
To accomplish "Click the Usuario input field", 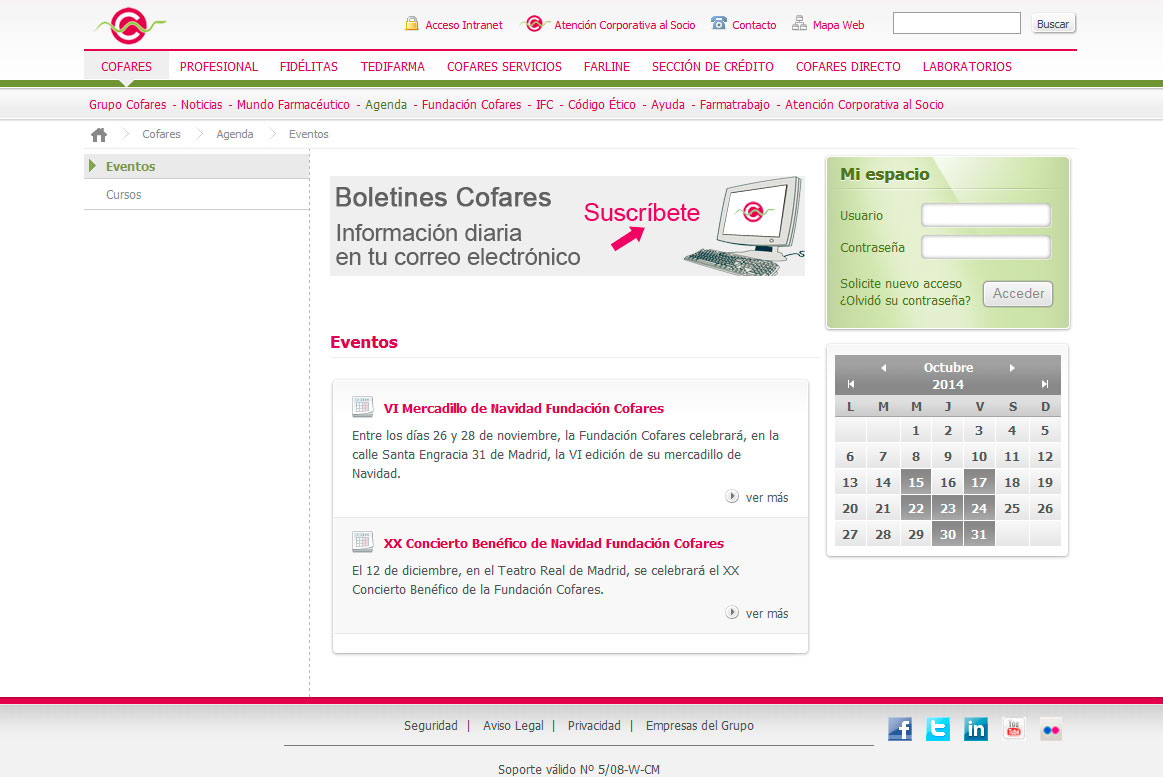I will click(985, 214).
